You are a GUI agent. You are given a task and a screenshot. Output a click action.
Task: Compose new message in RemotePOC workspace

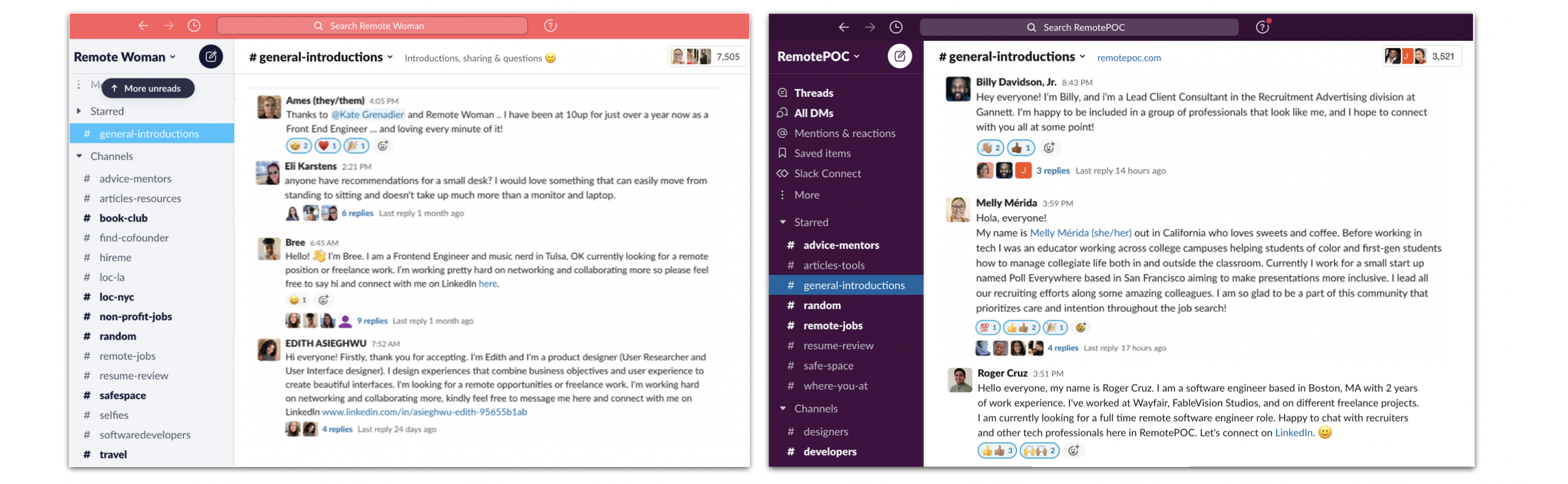pyautogui.click(x=900, y=57)
